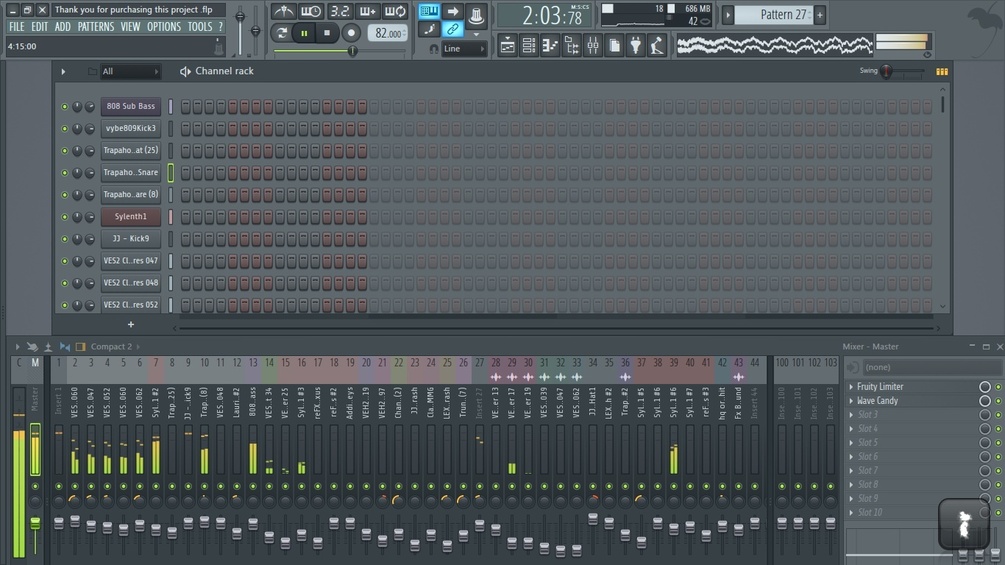Viewport: 1005px width, 565px height.
Task: Open the Line snap dropdown
Action: tap(463, 49)
